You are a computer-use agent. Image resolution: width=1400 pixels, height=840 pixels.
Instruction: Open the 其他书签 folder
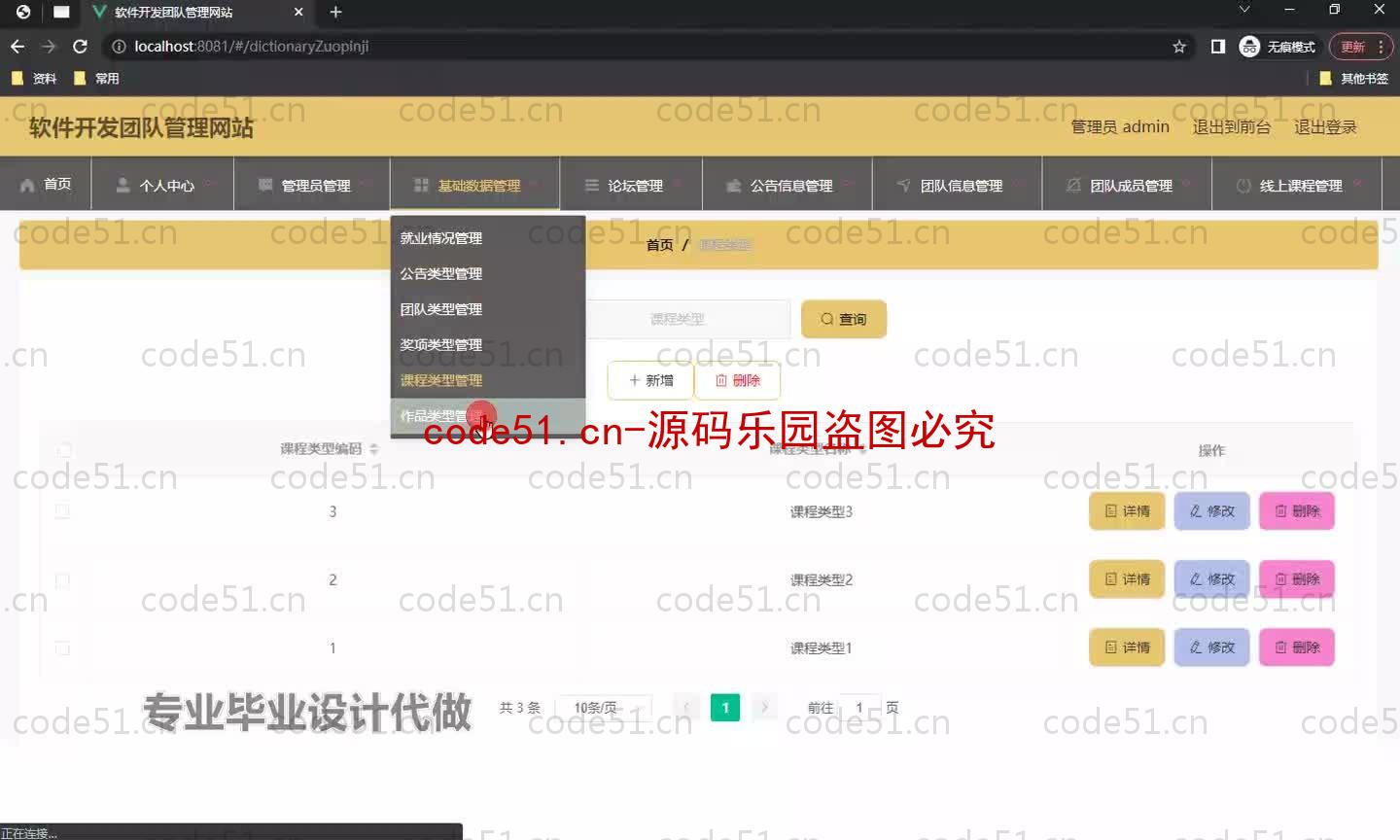click(1354, 79)
